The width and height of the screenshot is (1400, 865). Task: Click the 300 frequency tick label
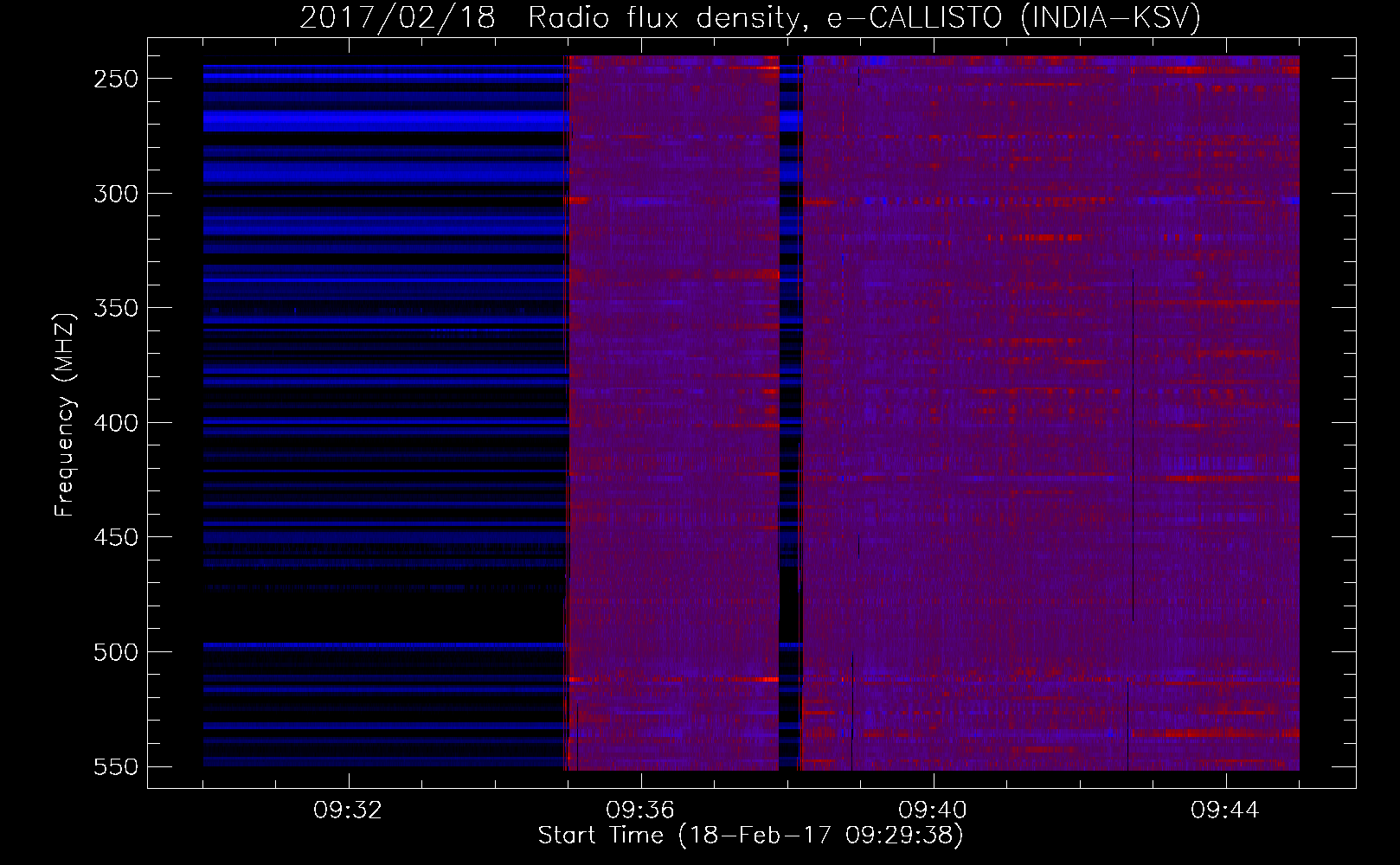click(116, 194)
